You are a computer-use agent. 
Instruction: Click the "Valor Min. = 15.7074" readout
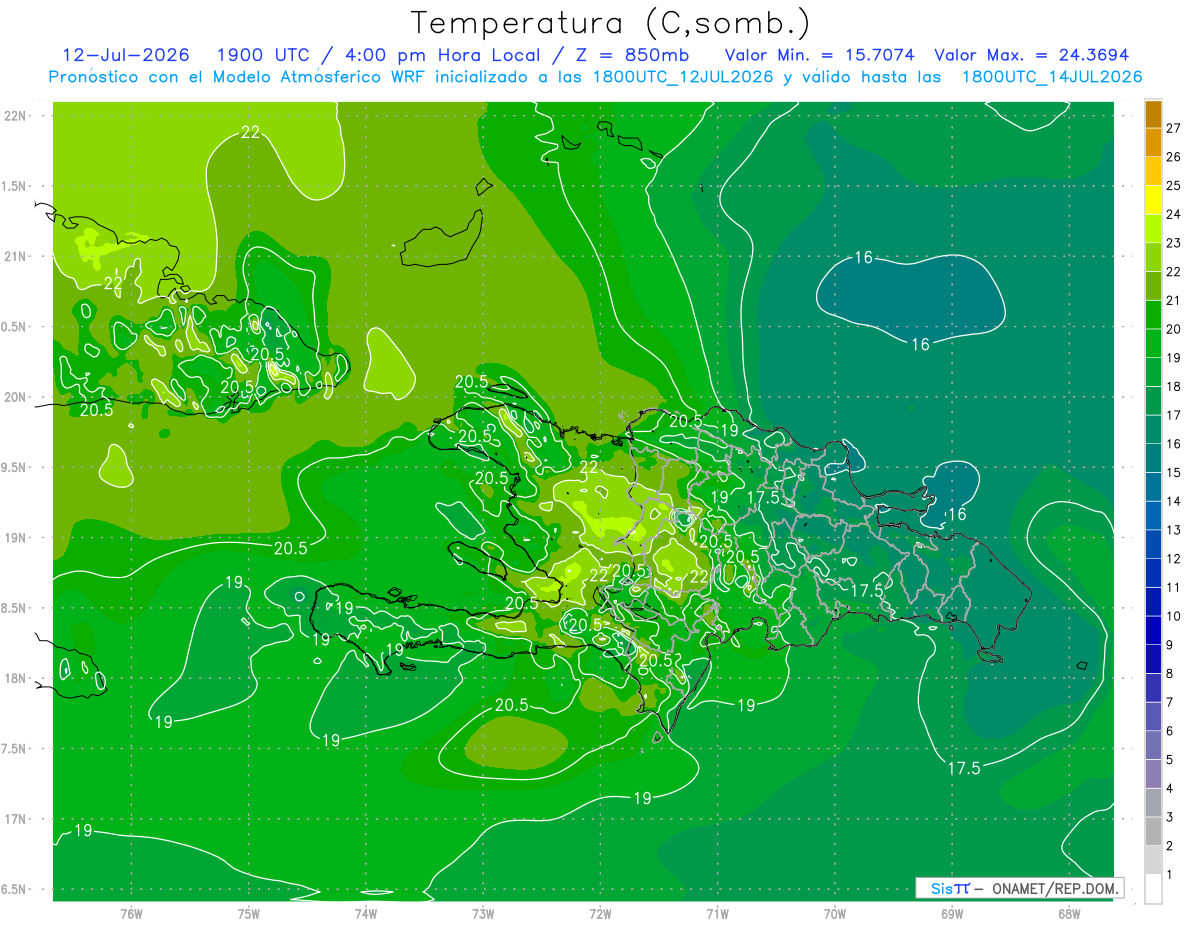(820, 55)
